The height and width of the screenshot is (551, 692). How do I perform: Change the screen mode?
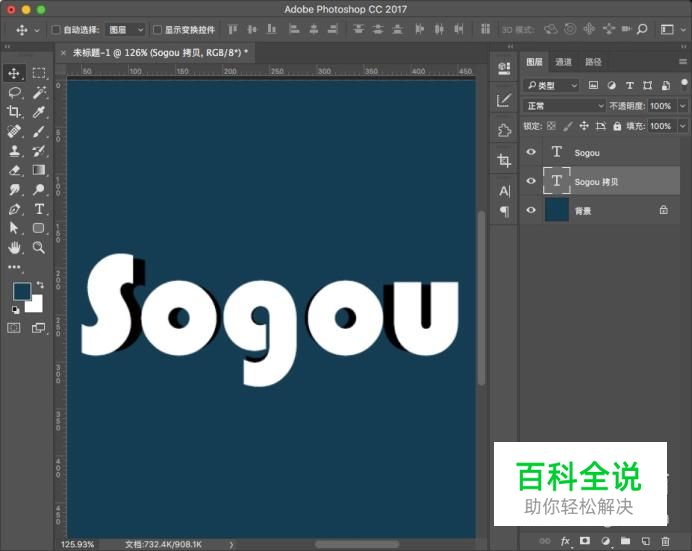[x=39, y=328]
